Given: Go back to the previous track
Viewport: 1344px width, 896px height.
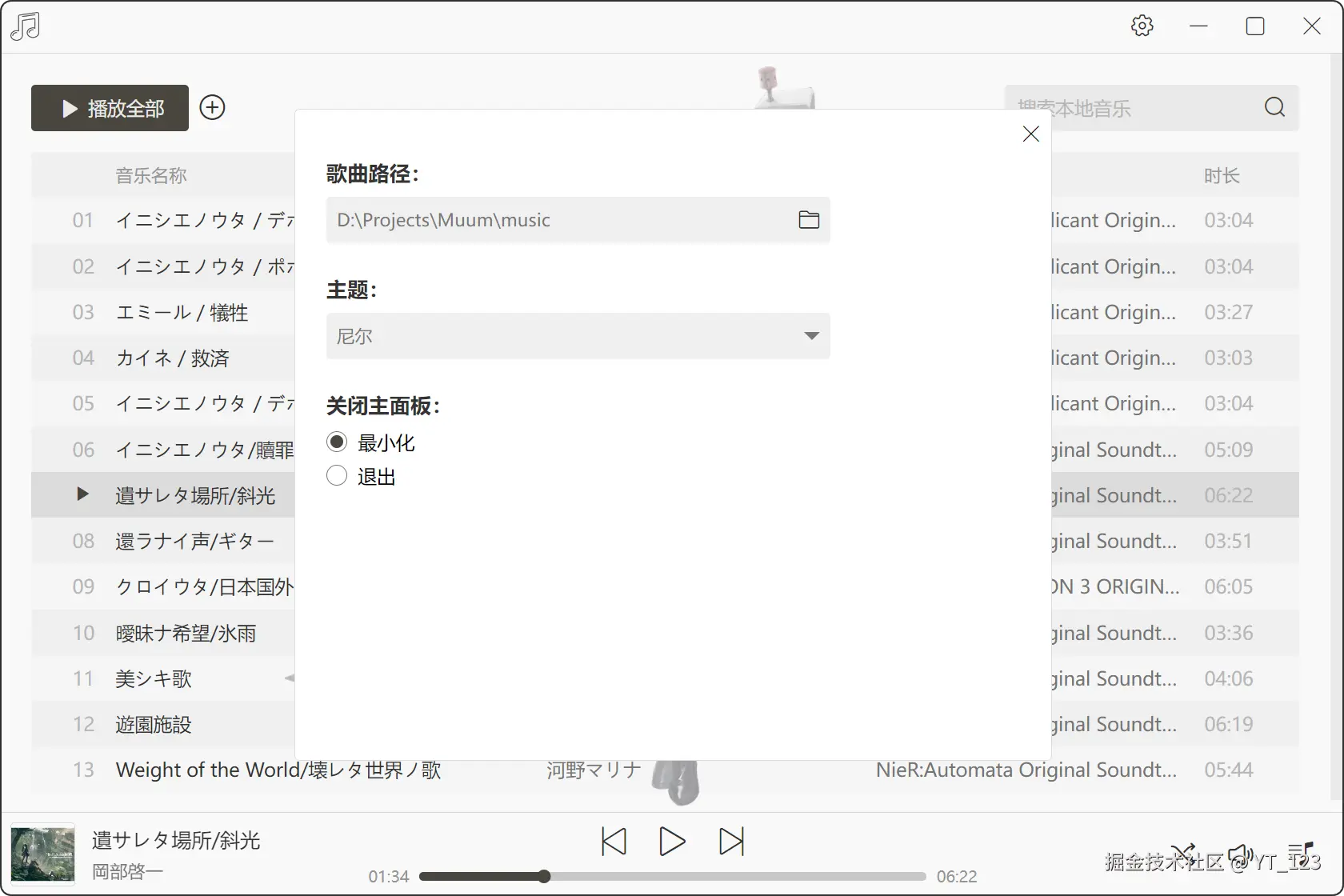Looking at the screenshot, I should 613,841.
